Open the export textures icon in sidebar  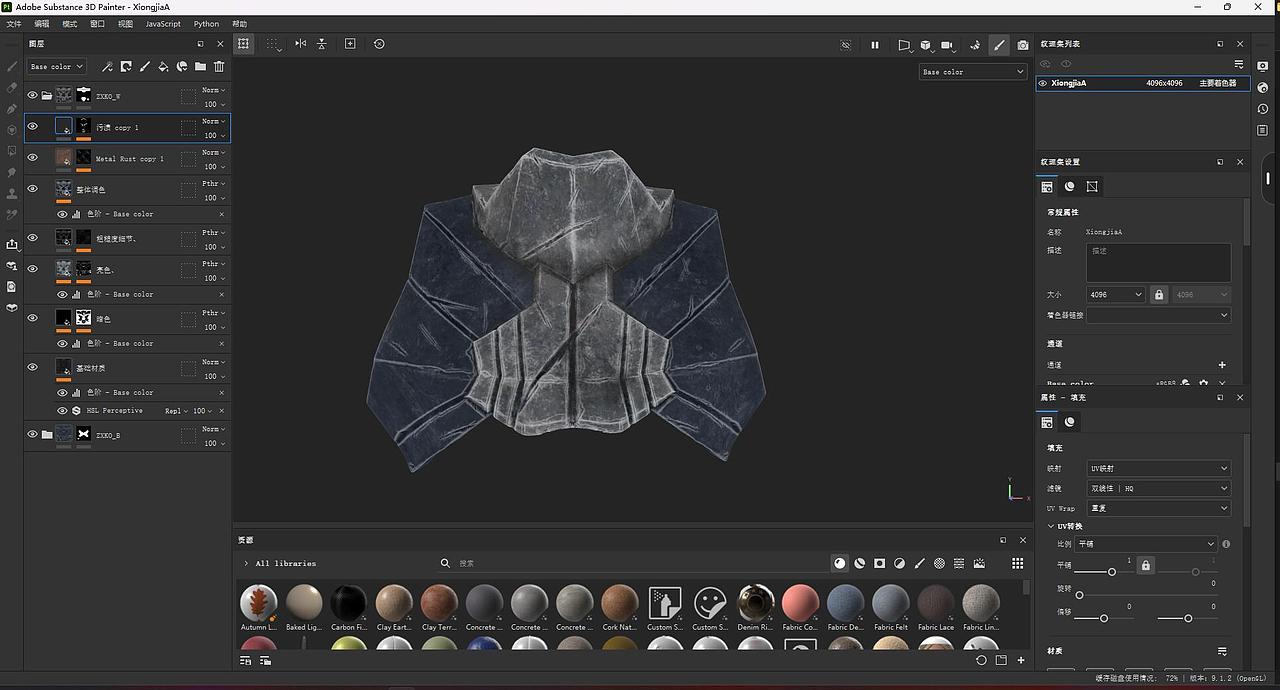point(12,244)
